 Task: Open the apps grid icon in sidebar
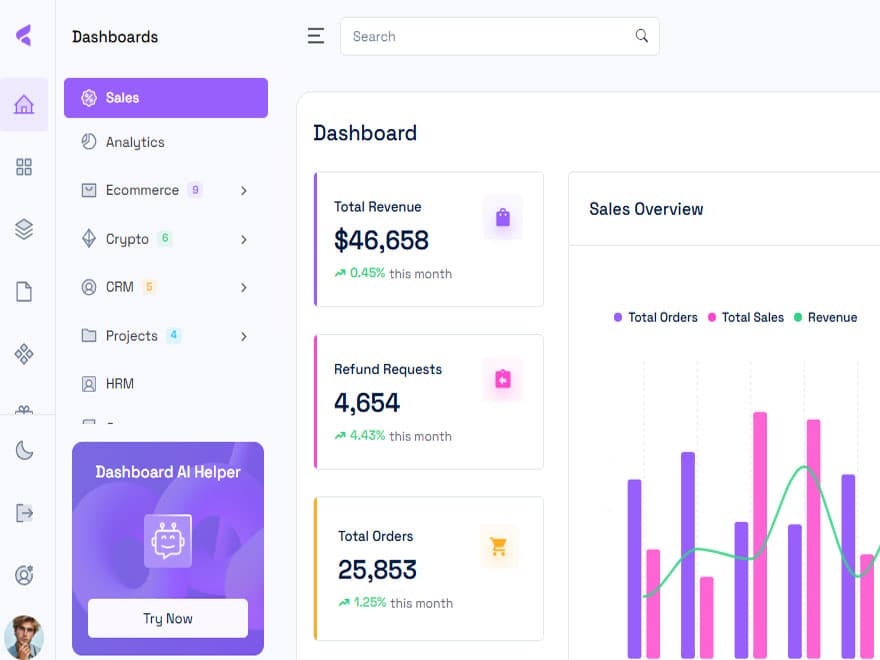coord(24,167)
